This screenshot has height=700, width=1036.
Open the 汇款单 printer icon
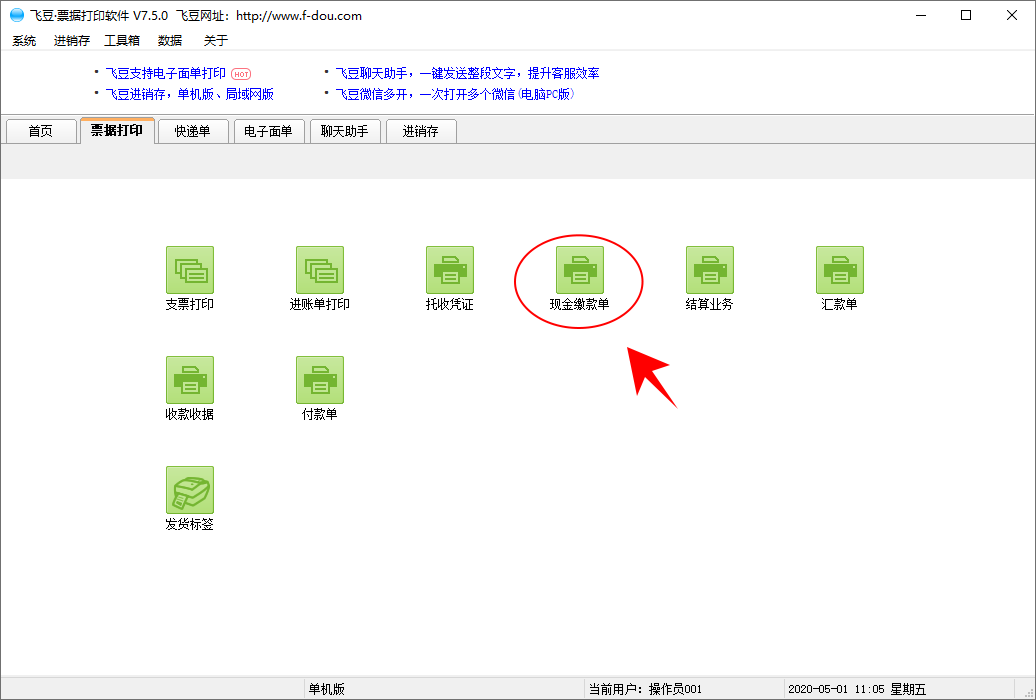[x=839, y=271]
